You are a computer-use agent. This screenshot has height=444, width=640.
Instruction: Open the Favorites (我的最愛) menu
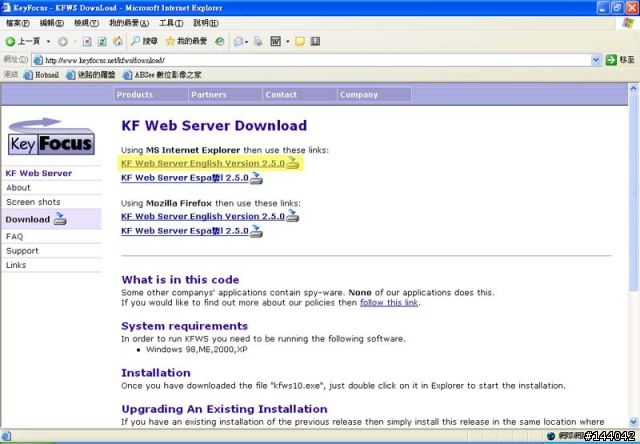tap(129, 23)
